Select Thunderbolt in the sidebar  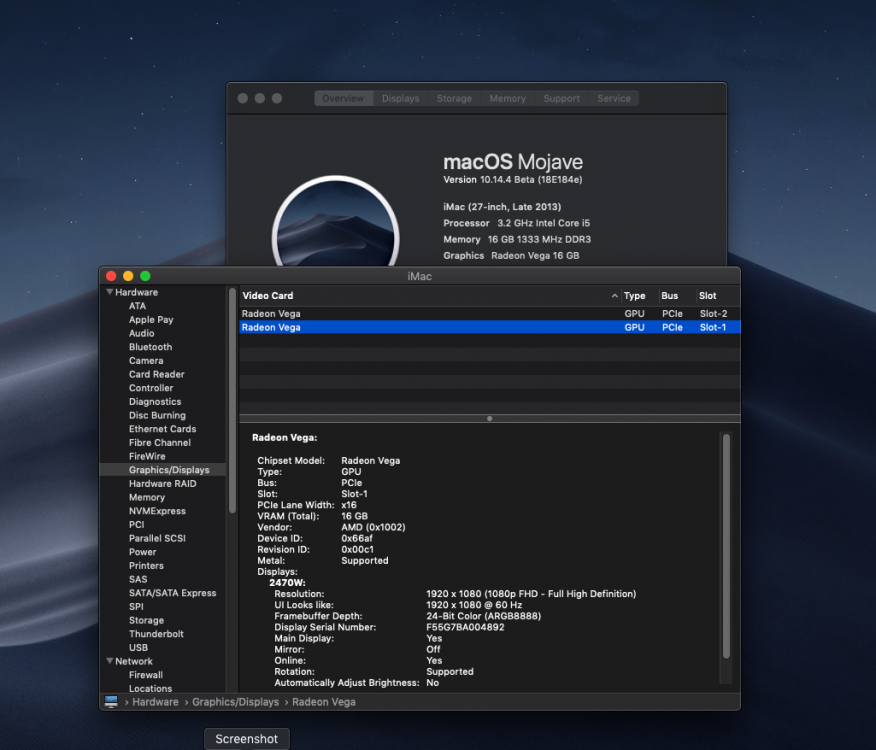(x=156, y=634)
